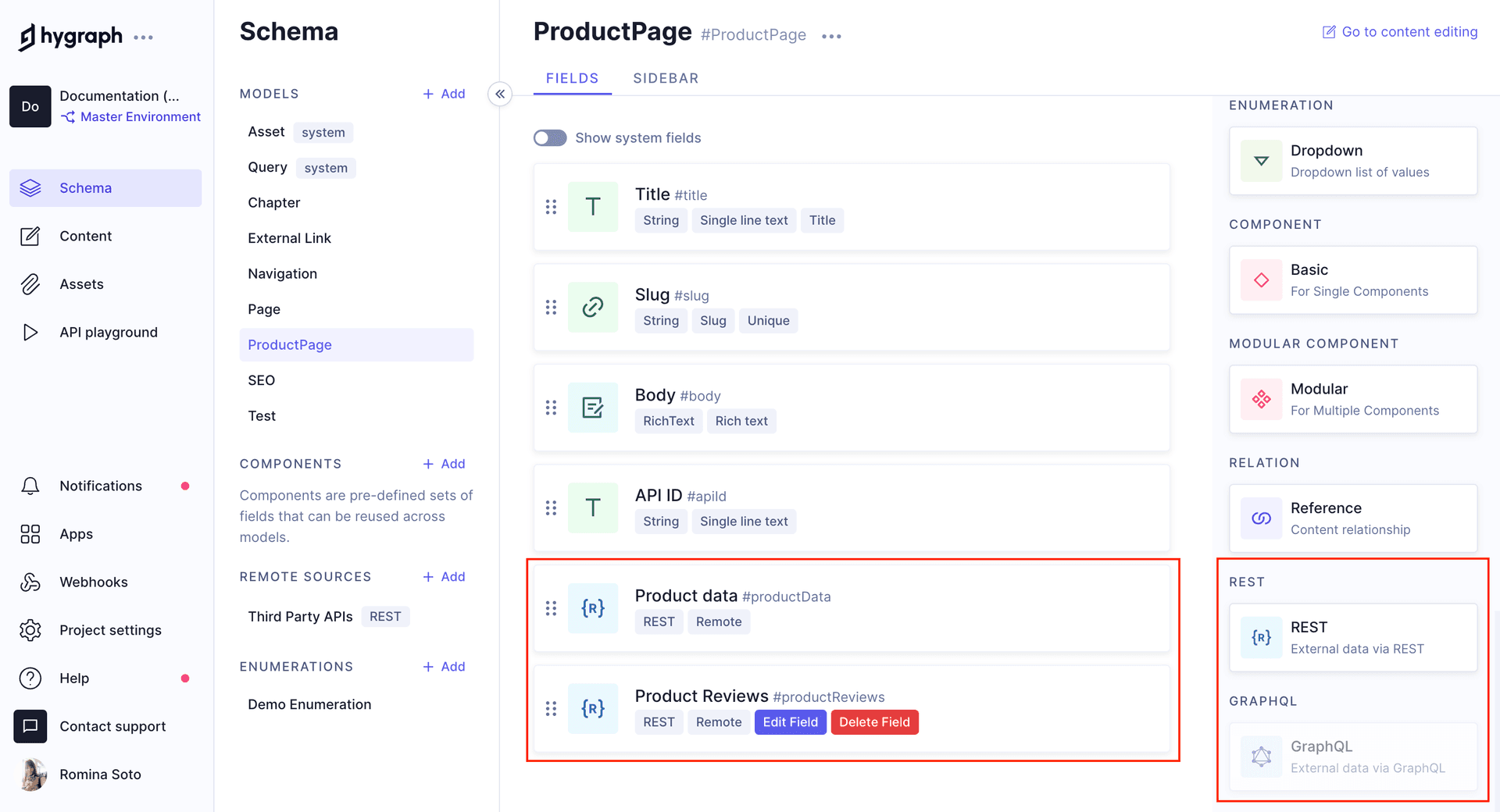Collapse the schema sidebar with chevron button
The width and height of the screenshot is (1500, 812).
click(x=500, y=94)
